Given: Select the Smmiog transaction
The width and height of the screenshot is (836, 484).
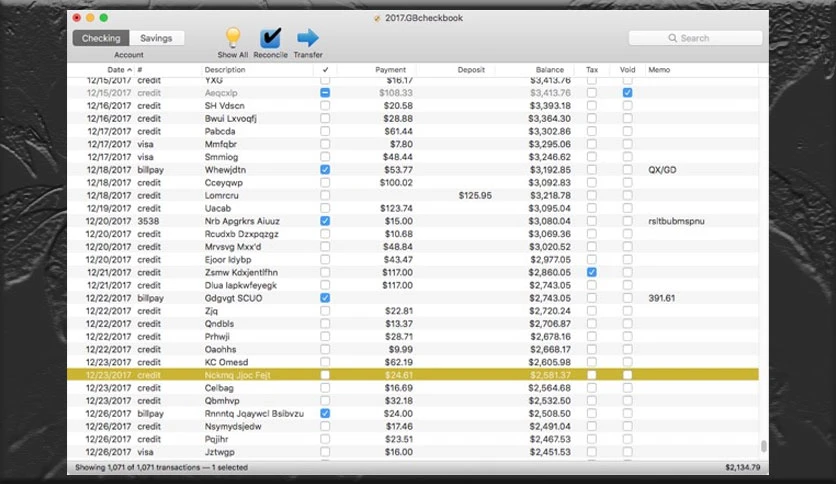Looking at the screenshot, I should tap(413, 157).
